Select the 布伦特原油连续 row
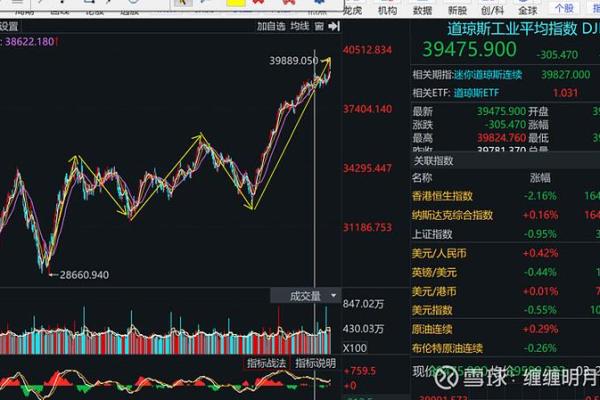This screenshot has width=600, height=400. (x=506, y=348)
